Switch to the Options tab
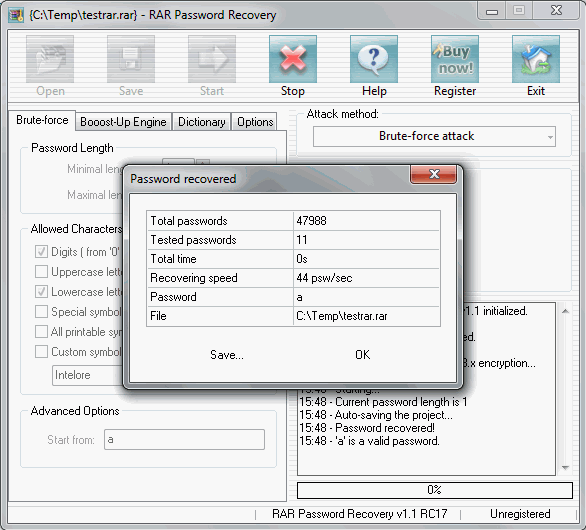Image resolution: width=586 pixels, height=530 pixels. click(x=255, y=122)
